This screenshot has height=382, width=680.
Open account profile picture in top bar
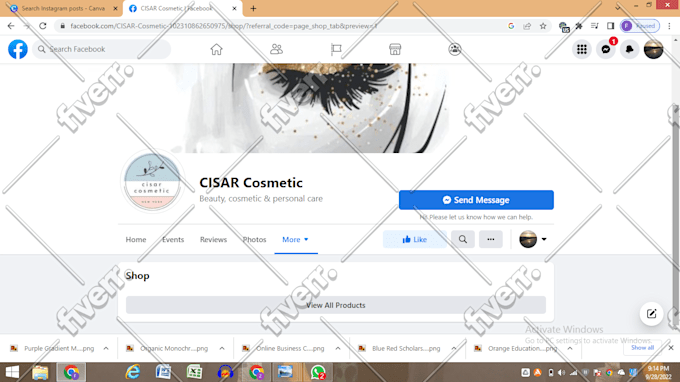coord(654,49)
